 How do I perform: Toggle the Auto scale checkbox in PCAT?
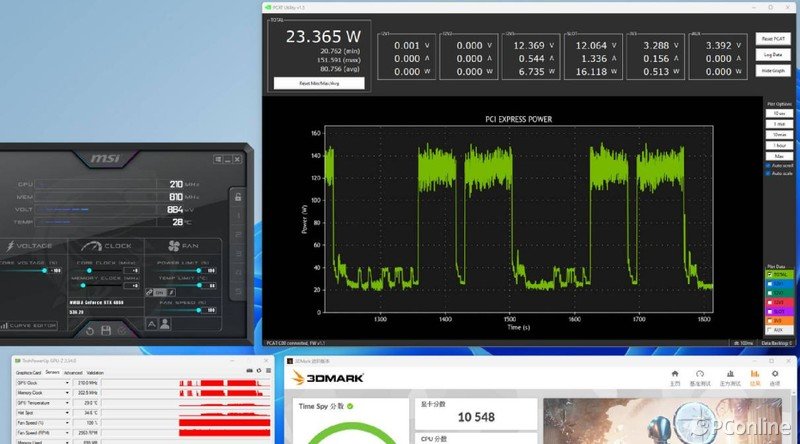768,174
